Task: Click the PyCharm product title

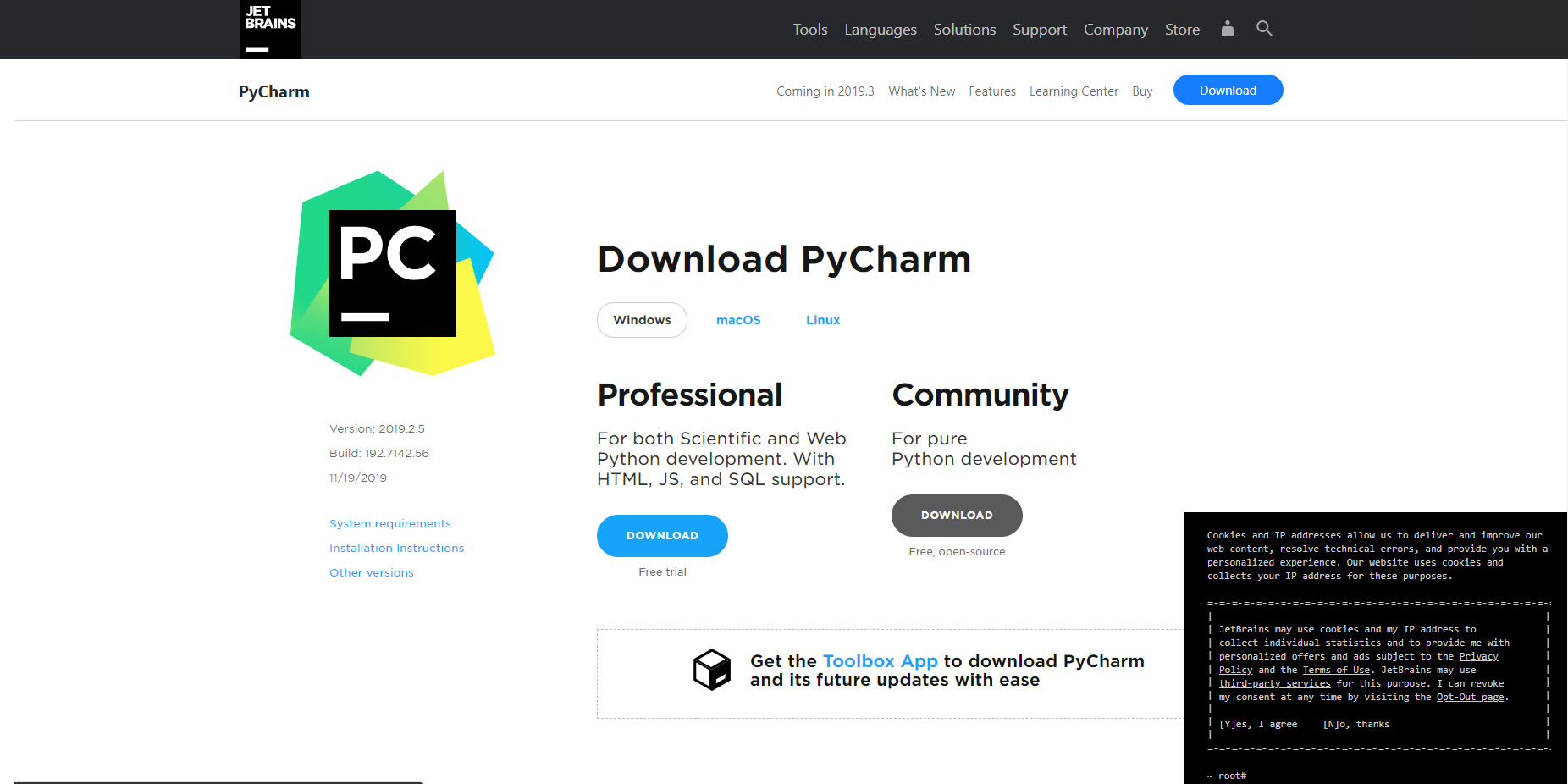Action: pos(274,91)
